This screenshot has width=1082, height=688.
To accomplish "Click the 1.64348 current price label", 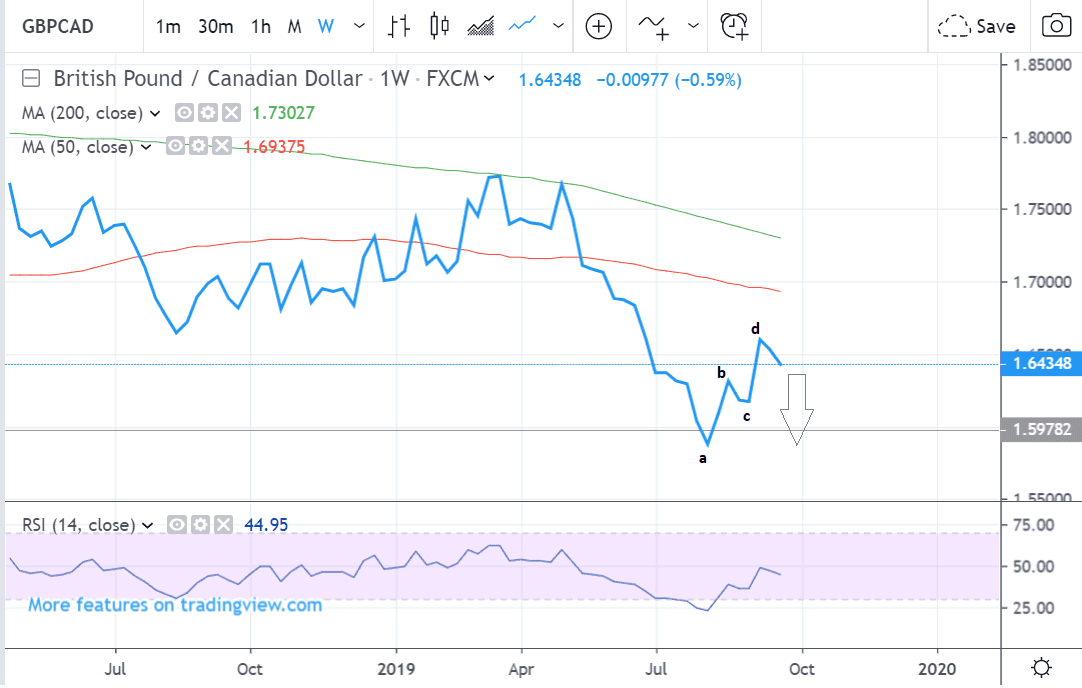I will click(x=1041, y=364).
